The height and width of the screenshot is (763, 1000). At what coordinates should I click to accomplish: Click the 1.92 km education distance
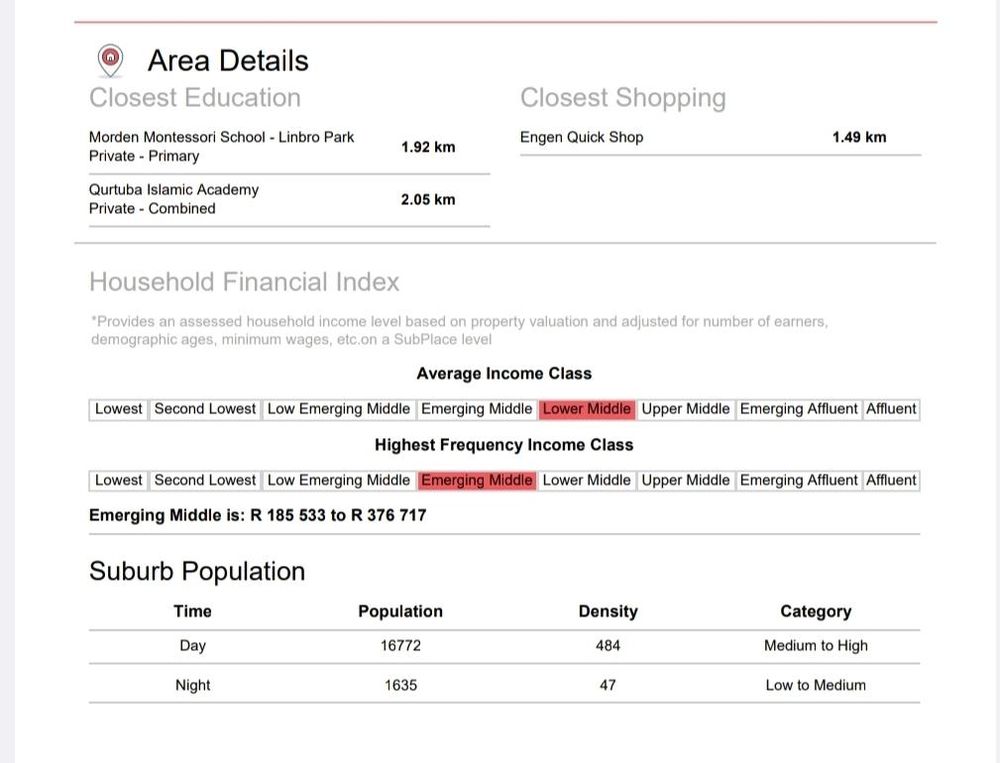click(x=428, y=147)
